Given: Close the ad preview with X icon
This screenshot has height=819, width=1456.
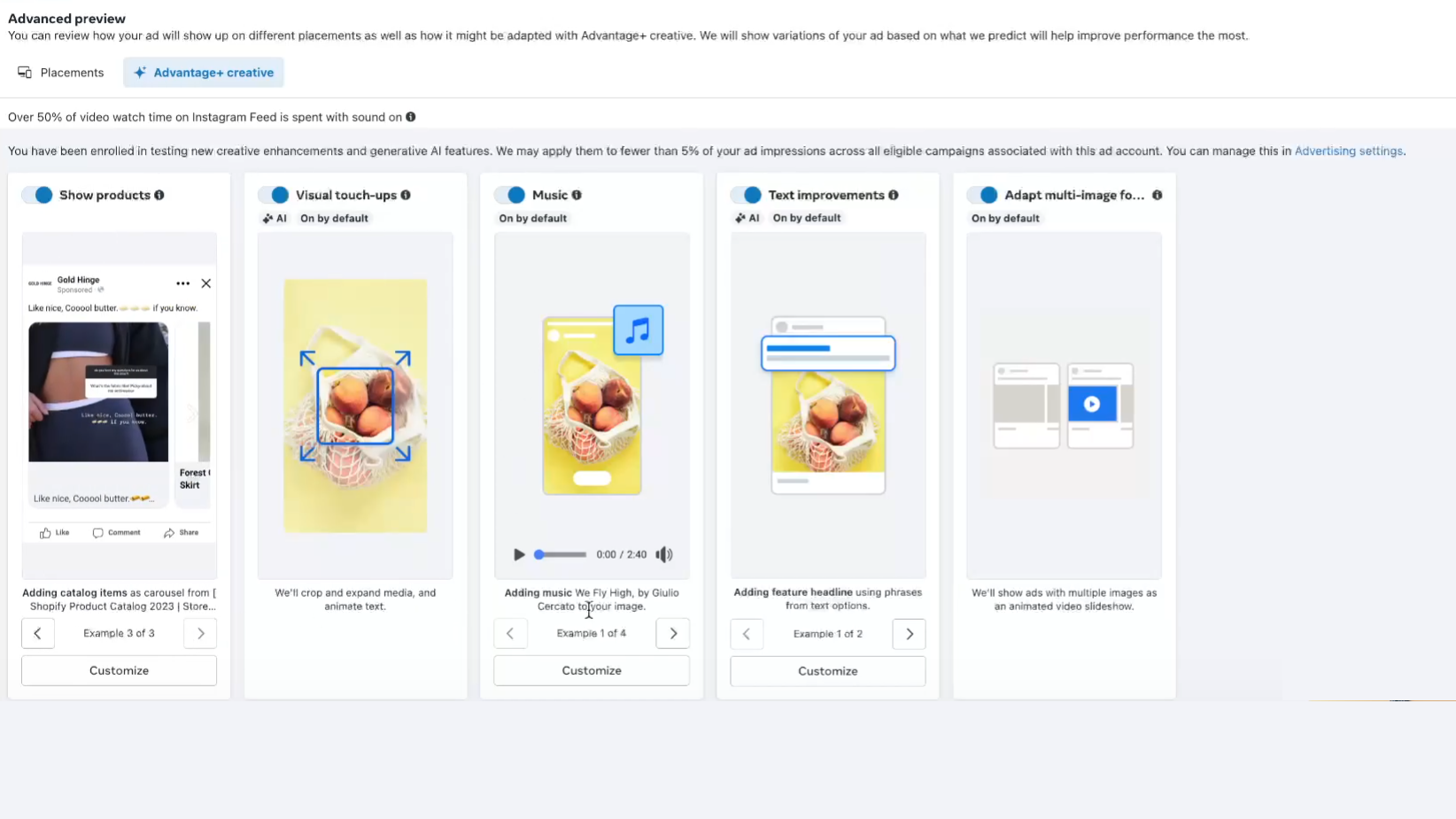Looking at the screenshot, I should coord(206,283).
